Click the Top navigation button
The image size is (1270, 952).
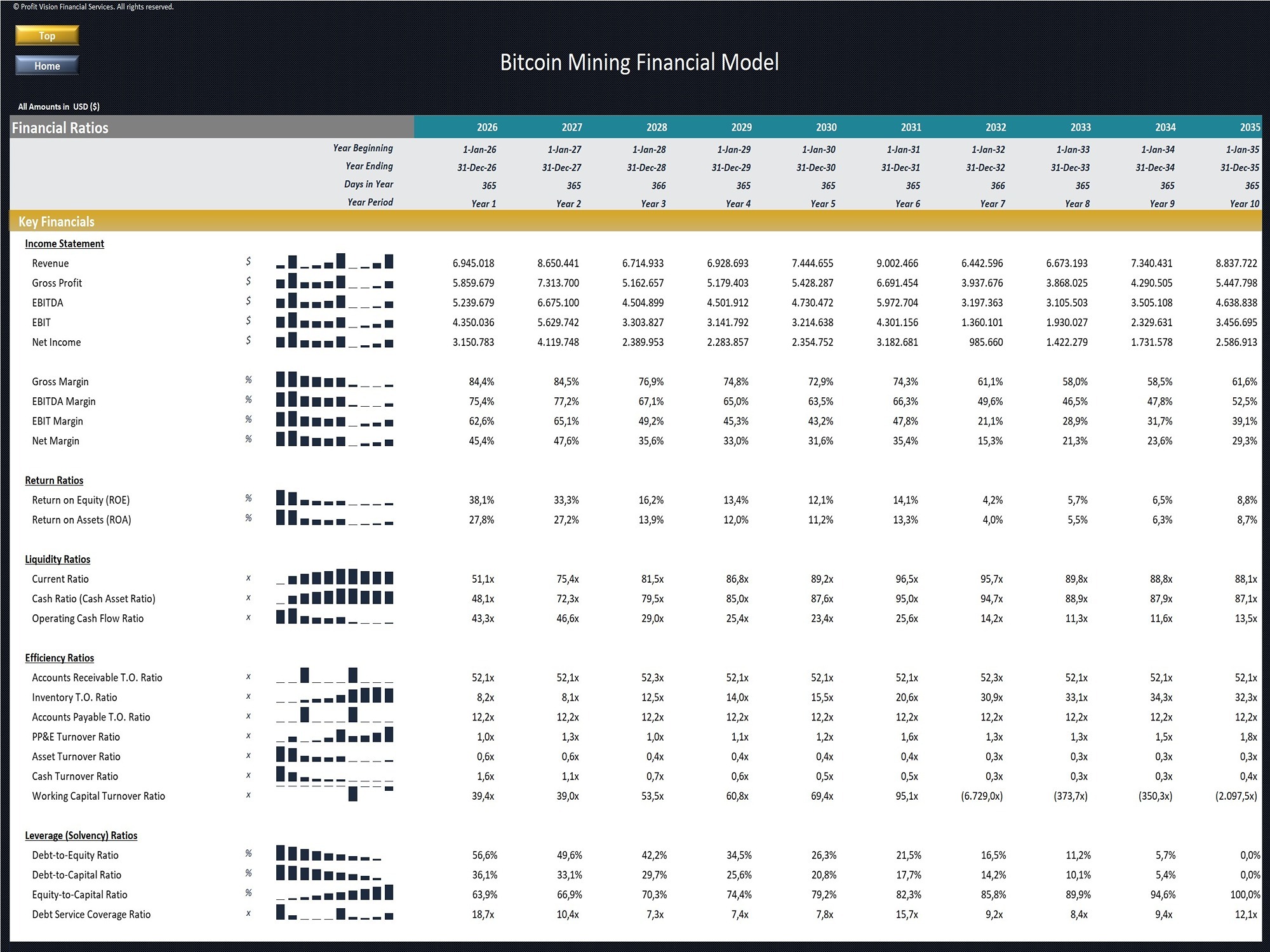click(x=46, y=36)
